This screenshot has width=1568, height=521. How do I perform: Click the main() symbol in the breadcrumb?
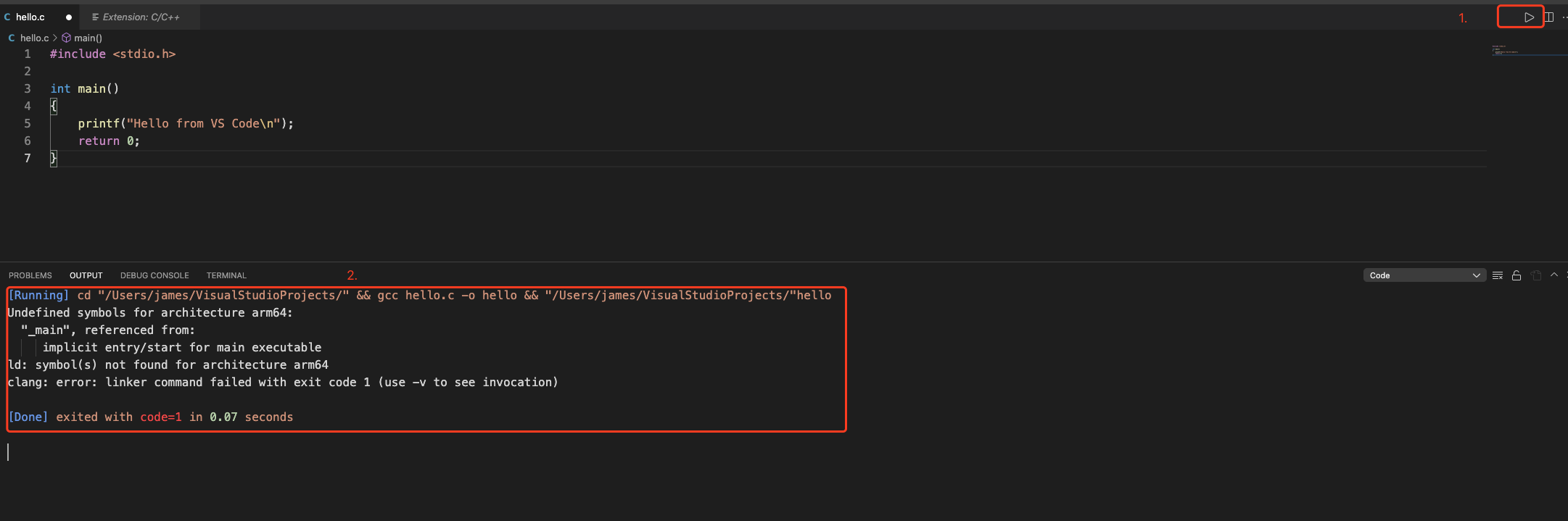pyautogui.click(x=88, y=38)
